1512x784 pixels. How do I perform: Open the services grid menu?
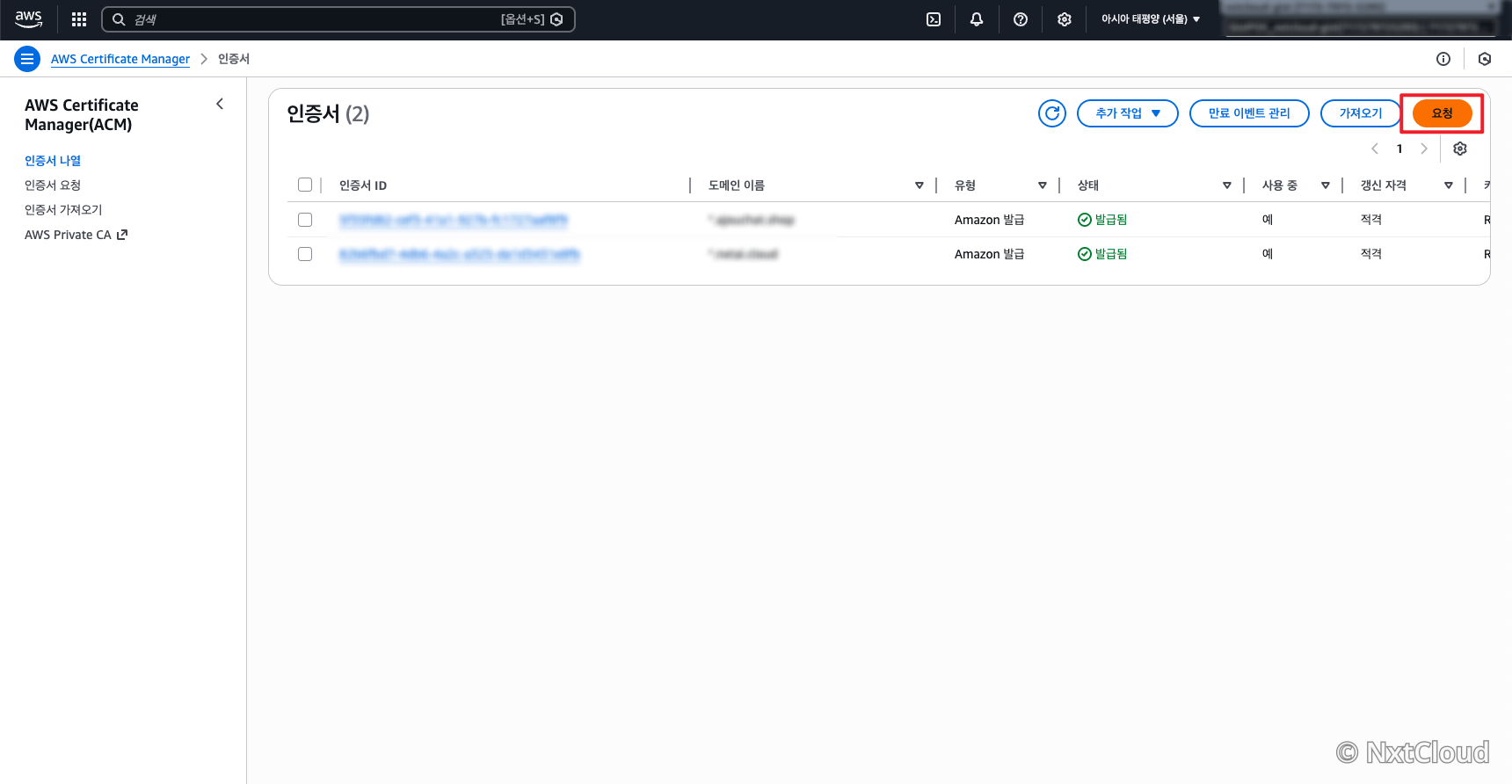(x=79, y=19)
